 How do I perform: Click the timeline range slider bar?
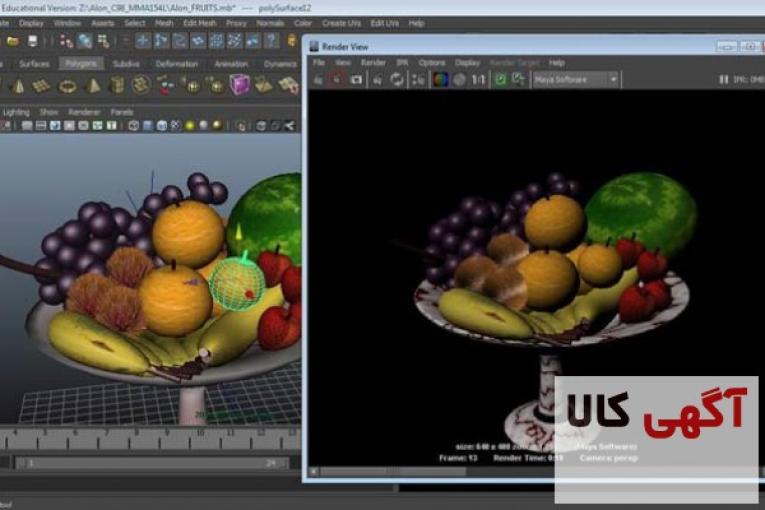(150, 464)
